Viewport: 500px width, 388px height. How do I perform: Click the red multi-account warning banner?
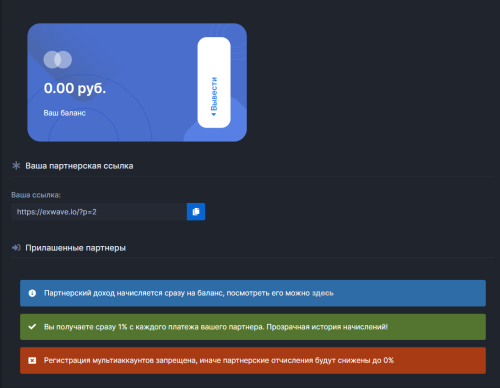[253, 360]
